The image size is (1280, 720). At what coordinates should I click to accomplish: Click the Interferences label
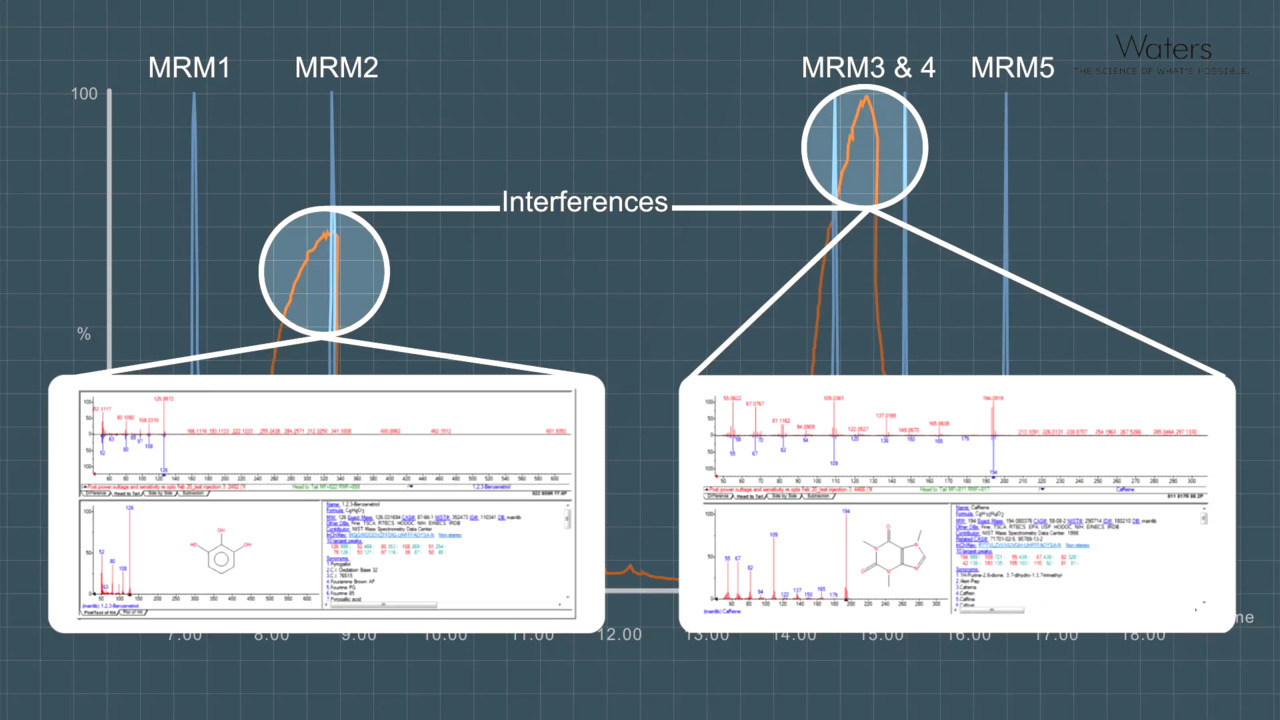[584, 202]
